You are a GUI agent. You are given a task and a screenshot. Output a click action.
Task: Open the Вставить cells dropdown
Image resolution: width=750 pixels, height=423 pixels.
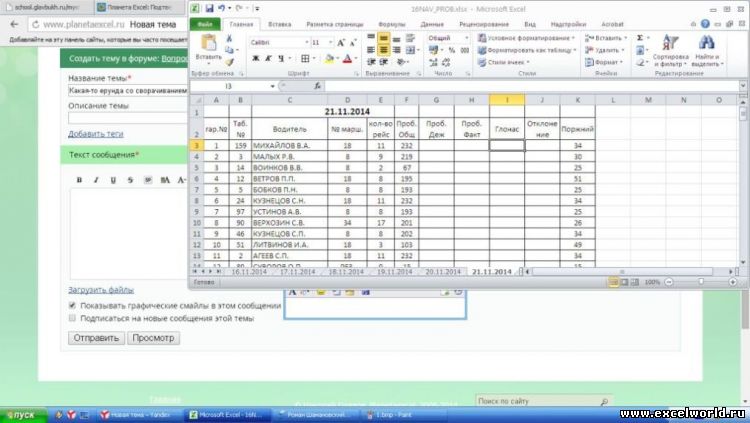tap(605, 38)
